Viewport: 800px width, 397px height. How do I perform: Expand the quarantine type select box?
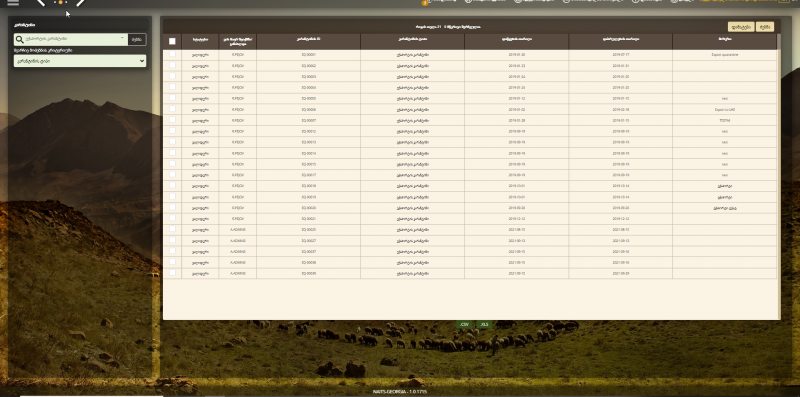point(80,61)
